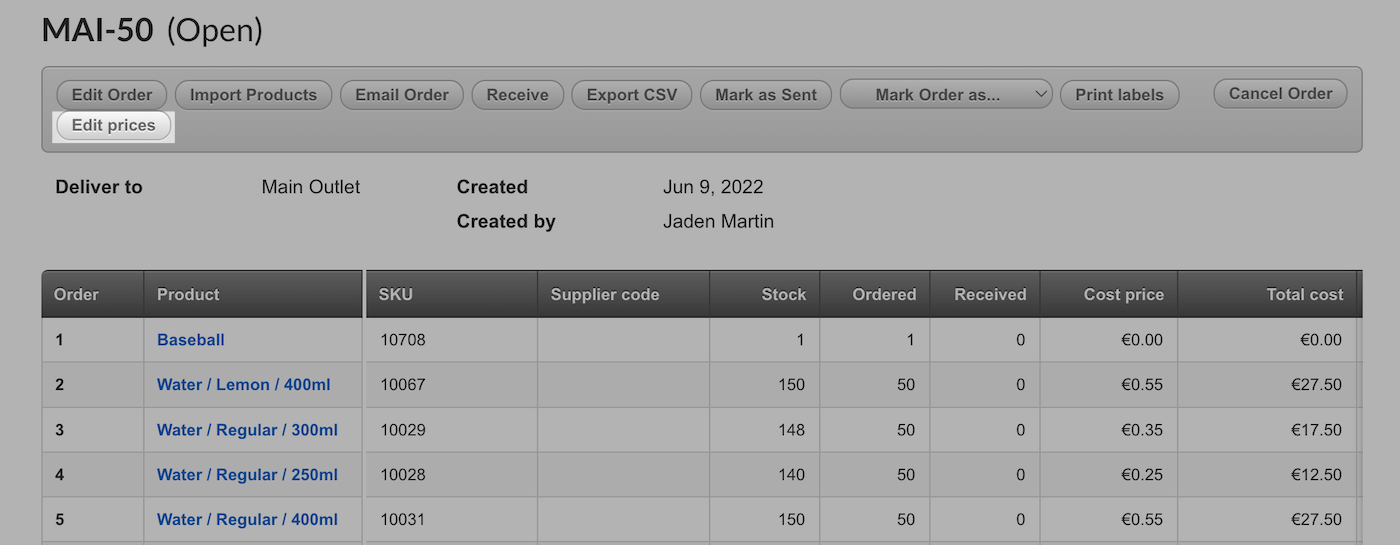Click the SKU column header
The width and height of the screenshot is (1400, 545).
coord(396,294)
